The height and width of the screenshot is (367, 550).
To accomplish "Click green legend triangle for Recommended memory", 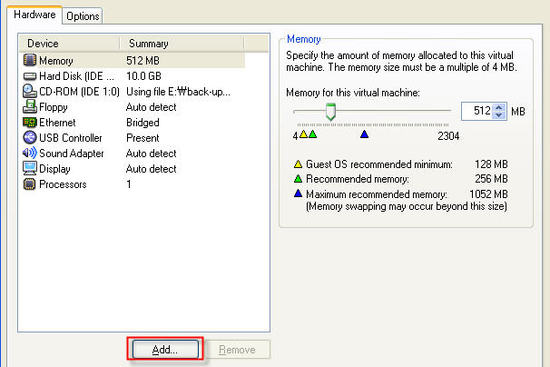I will point(298,179).
